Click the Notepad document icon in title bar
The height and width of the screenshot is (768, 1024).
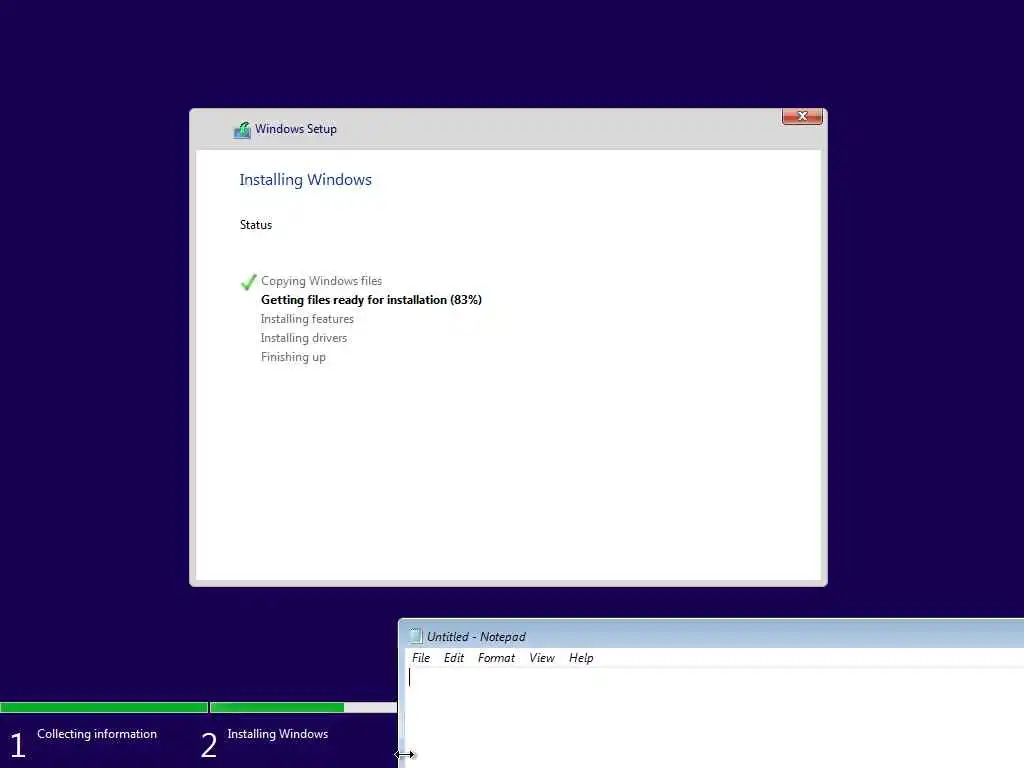coord(415,635)
